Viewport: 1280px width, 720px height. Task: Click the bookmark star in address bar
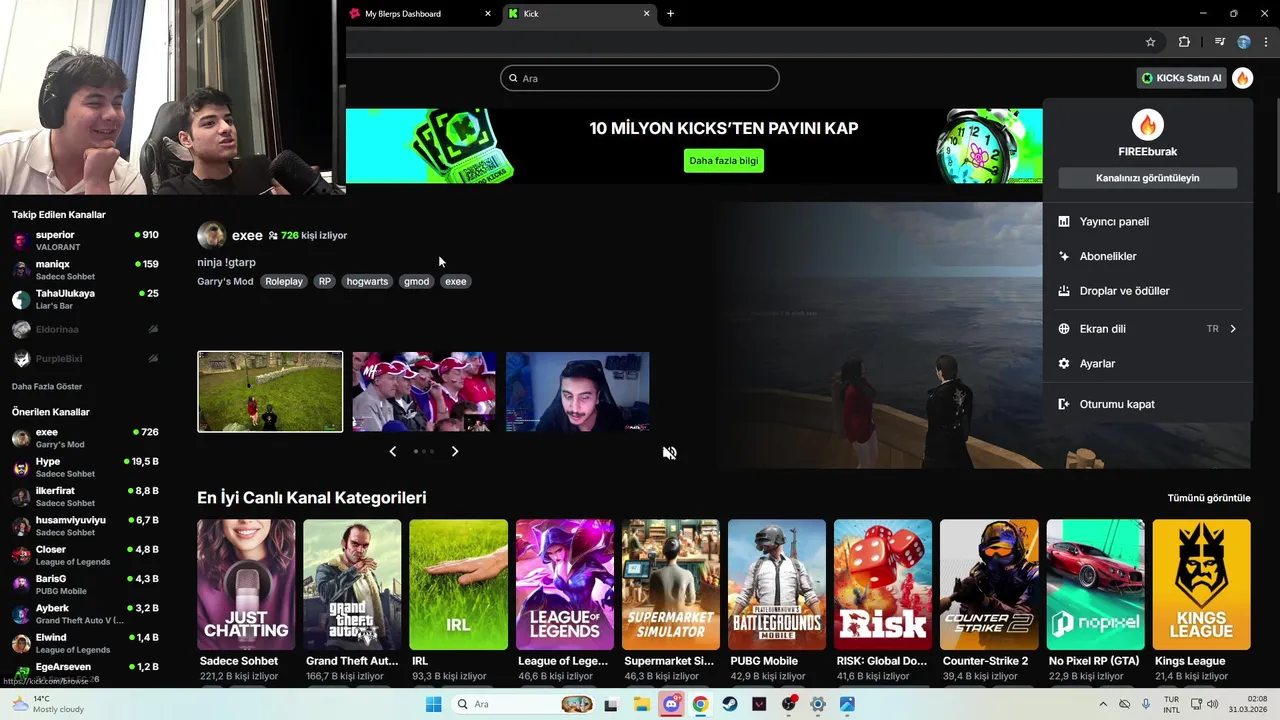pyautogui.click(x=1150, y=42)
